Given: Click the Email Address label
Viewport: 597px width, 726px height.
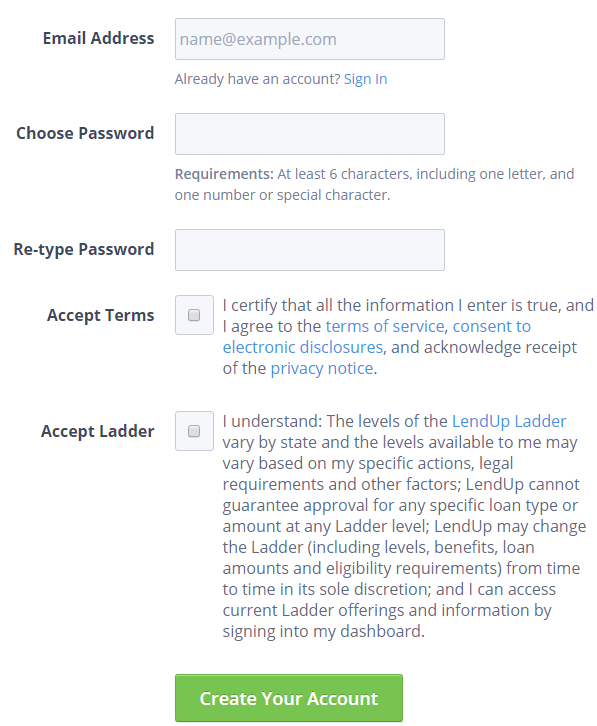Looking at the screenshot, I should point(98,38).
